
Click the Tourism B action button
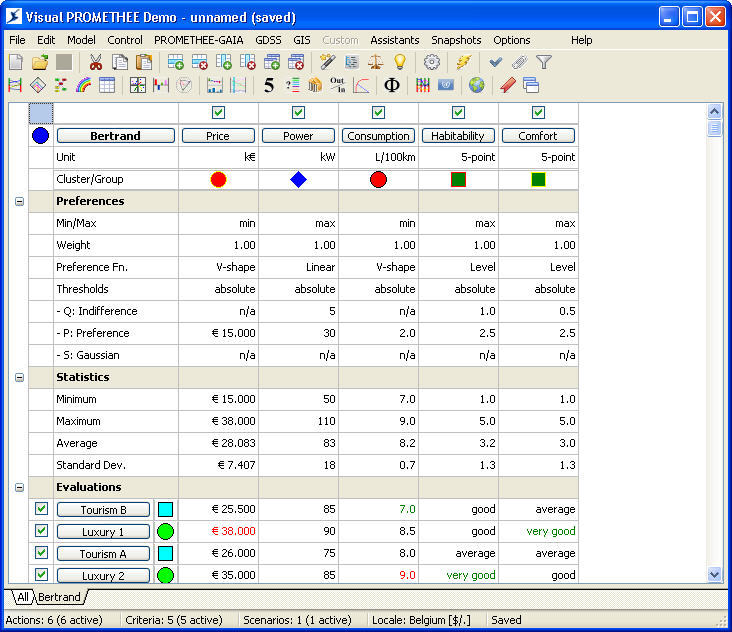(x=103, y=510)
